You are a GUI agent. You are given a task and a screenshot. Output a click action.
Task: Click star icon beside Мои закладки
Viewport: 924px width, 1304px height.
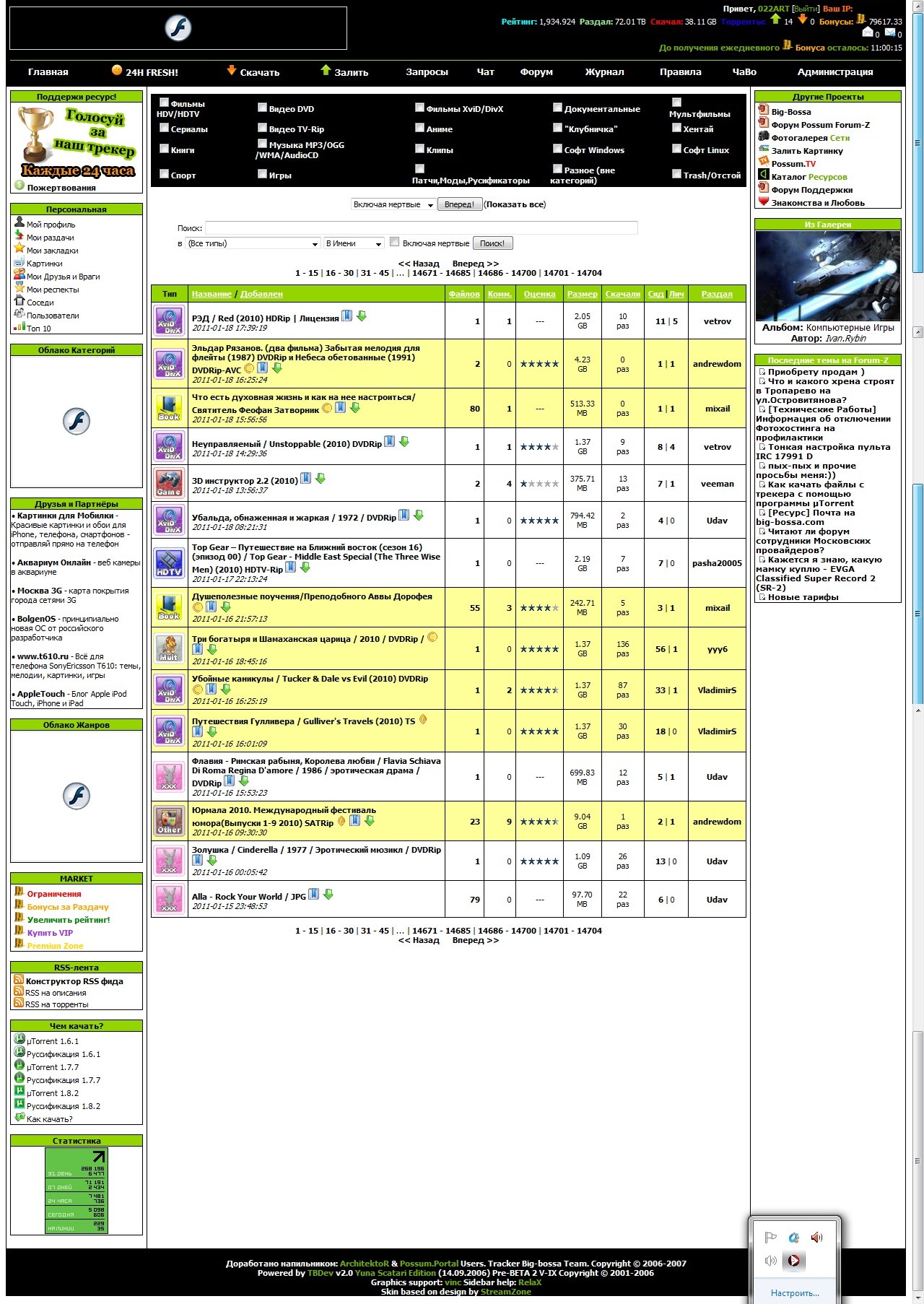tap(19, 249)
